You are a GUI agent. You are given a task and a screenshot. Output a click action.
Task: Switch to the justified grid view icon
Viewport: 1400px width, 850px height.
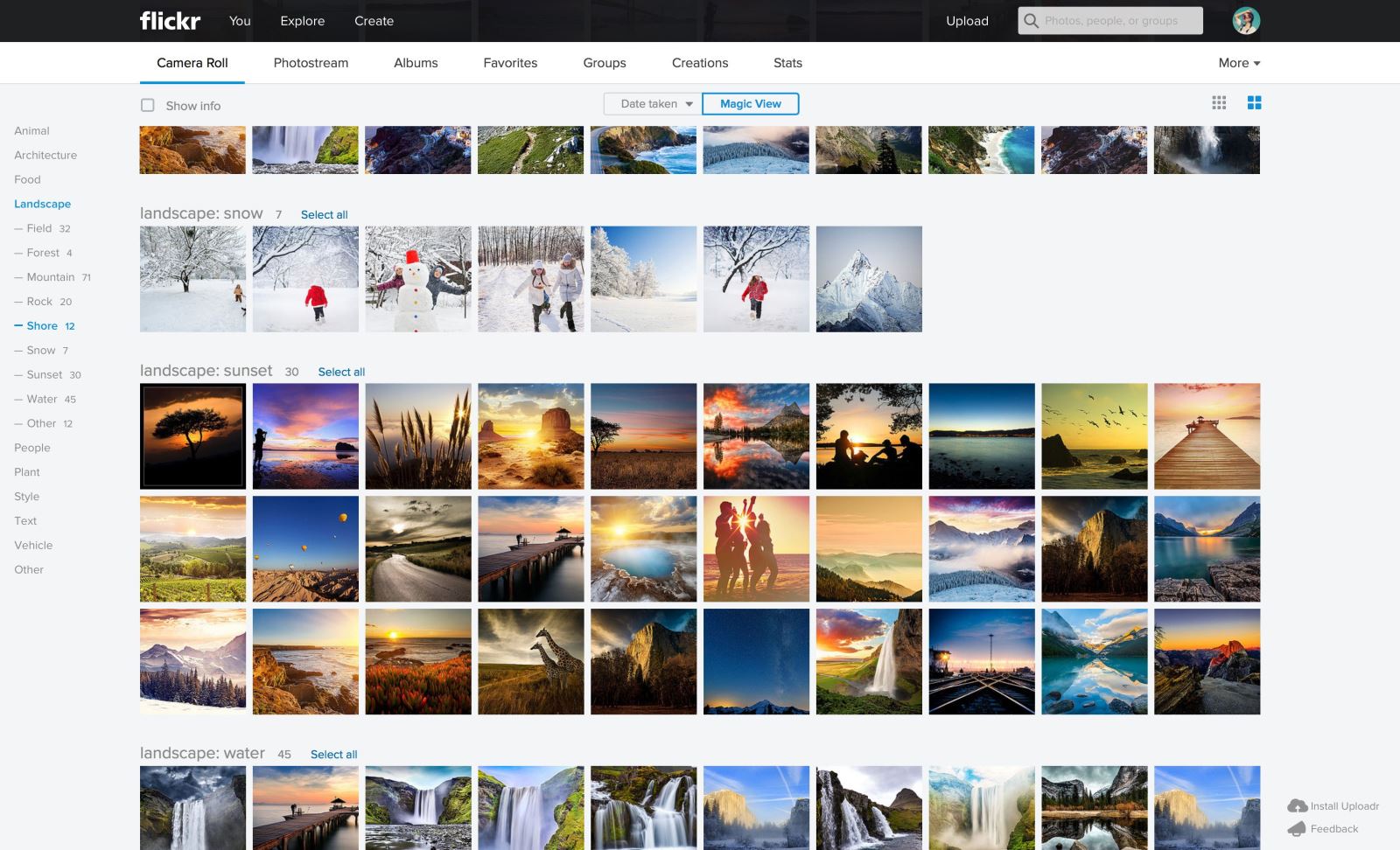[1219, 102]
